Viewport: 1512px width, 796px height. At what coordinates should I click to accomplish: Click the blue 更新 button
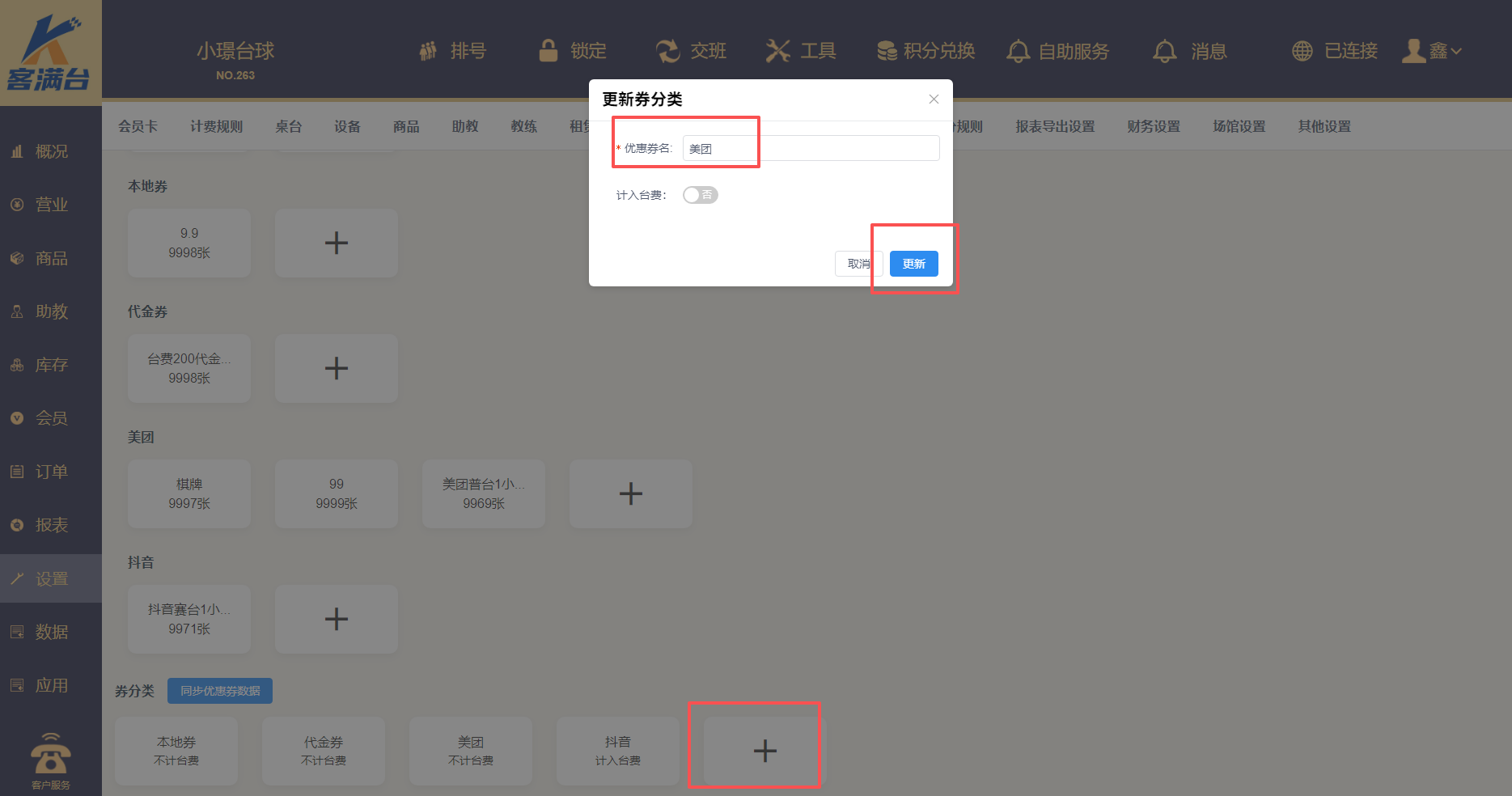913,264
